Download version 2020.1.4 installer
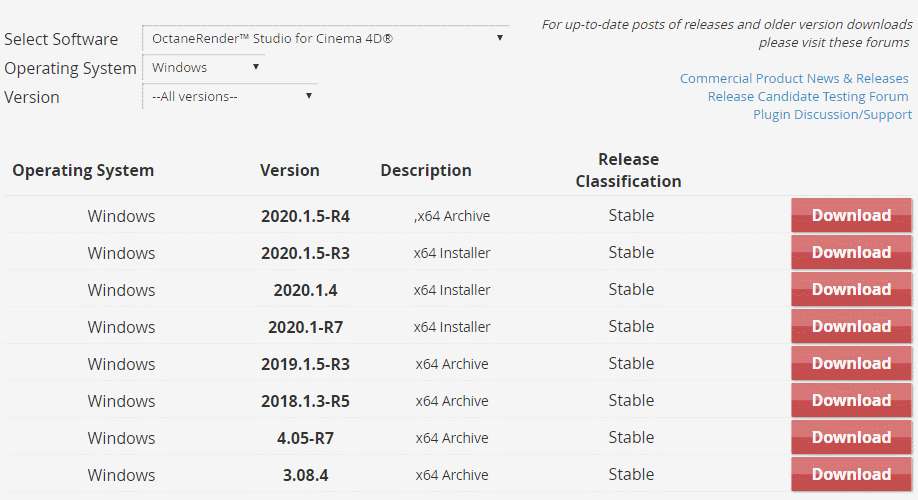This screenshot has width=918, height=500. 851,290
